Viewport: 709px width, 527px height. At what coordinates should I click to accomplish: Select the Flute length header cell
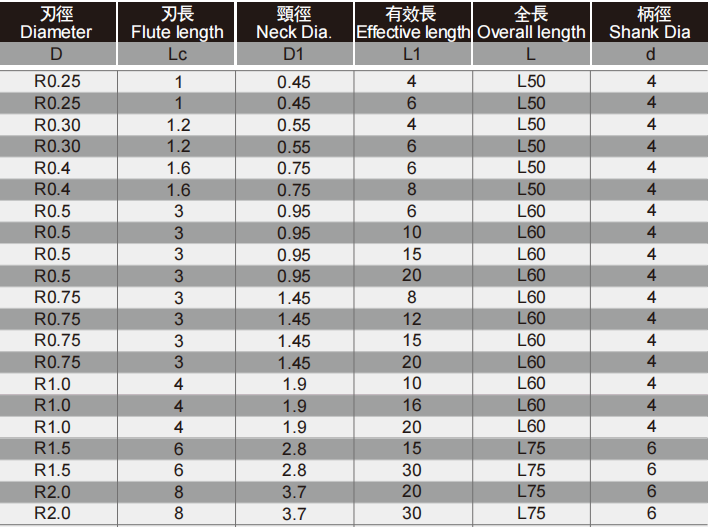pyautogui.click(x=178, y=22)
